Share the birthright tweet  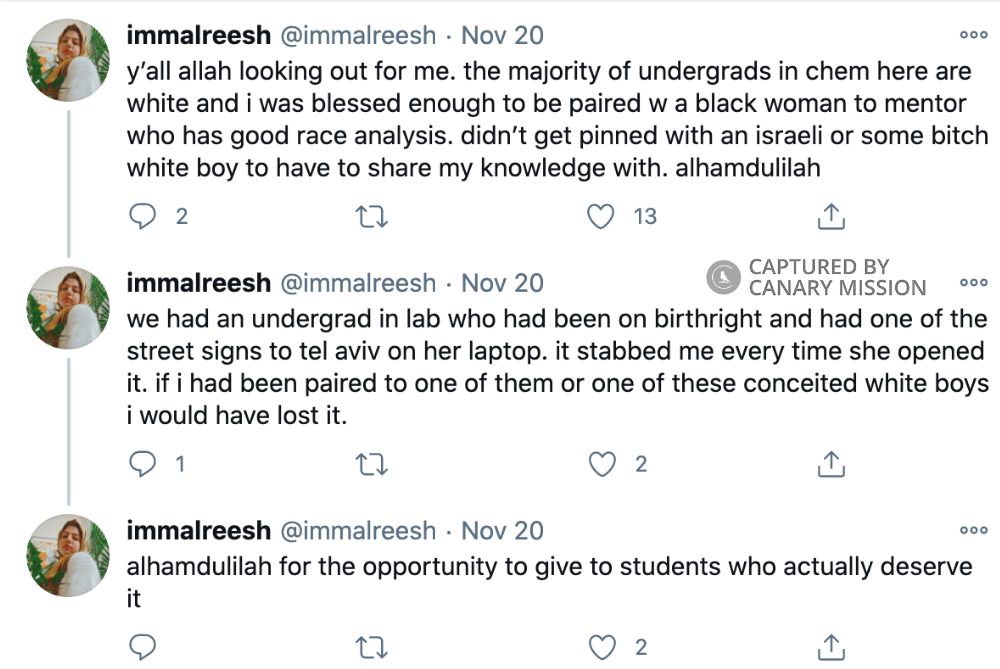[830, 463]
